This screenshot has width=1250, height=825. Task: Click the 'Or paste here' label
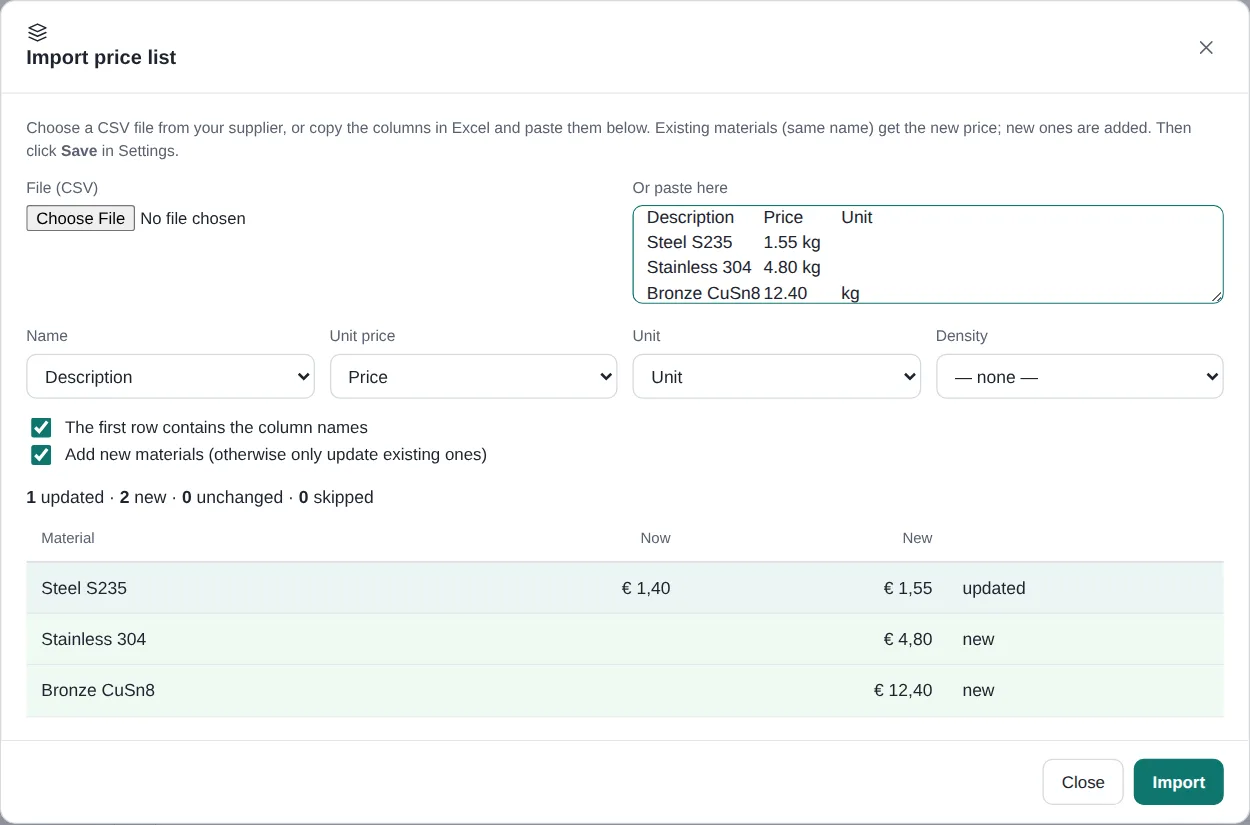tap(680, 188)
